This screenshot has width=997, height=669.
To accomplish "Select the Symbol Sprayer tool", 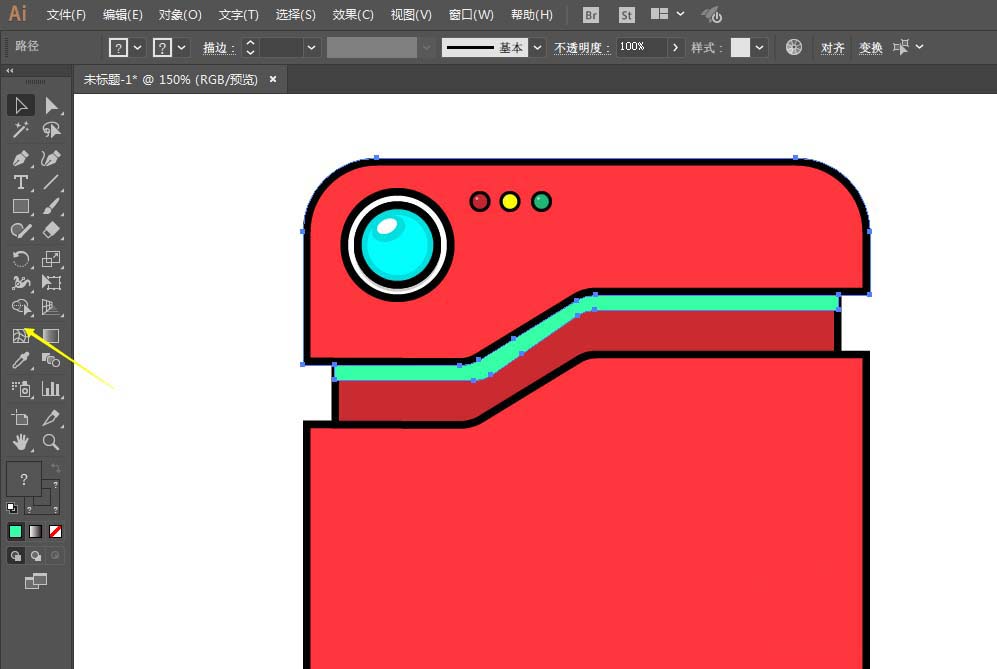I will point(20,389).
